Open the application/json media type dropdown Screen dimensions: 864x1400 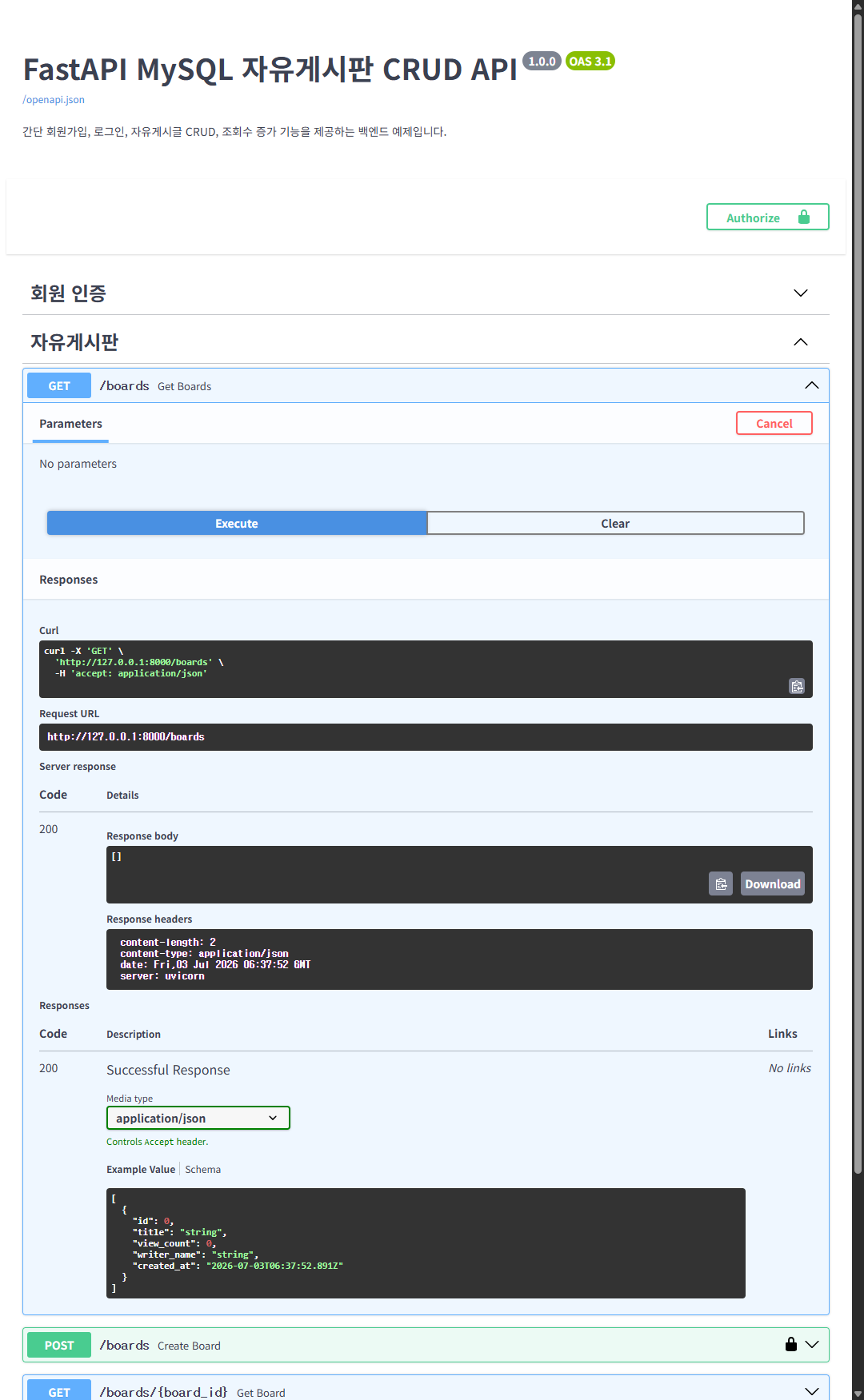[x=198, y=1118]
